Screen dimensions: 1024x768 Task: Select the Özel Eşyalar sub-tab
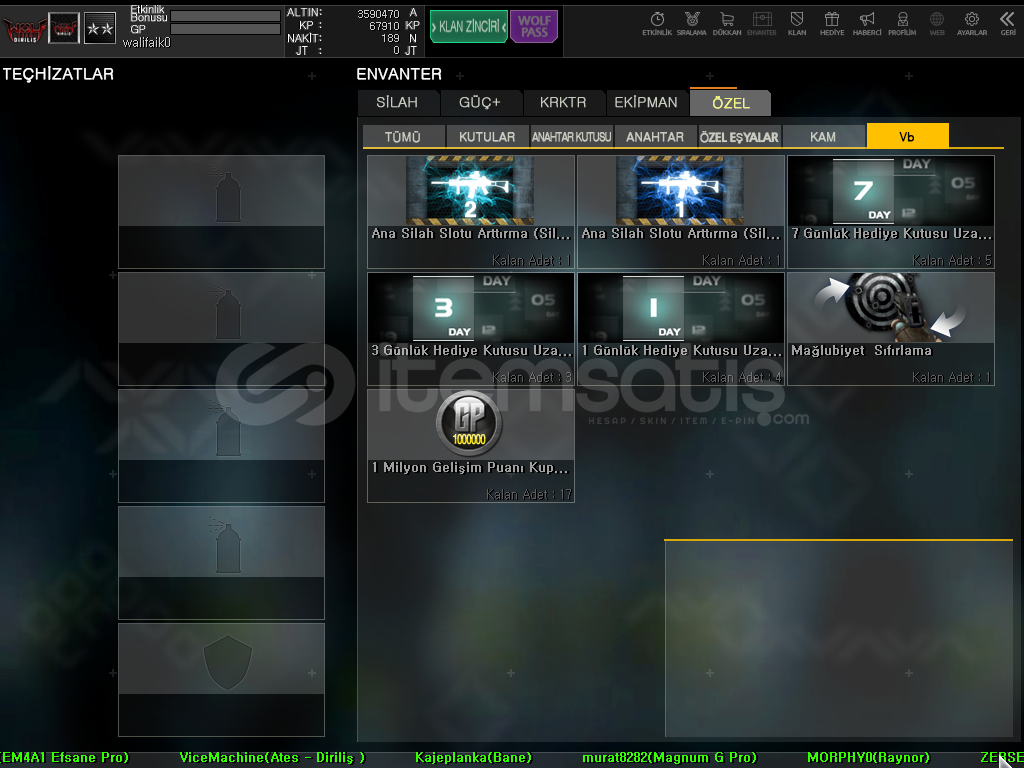pyautogui.click(x=739, y=136)
